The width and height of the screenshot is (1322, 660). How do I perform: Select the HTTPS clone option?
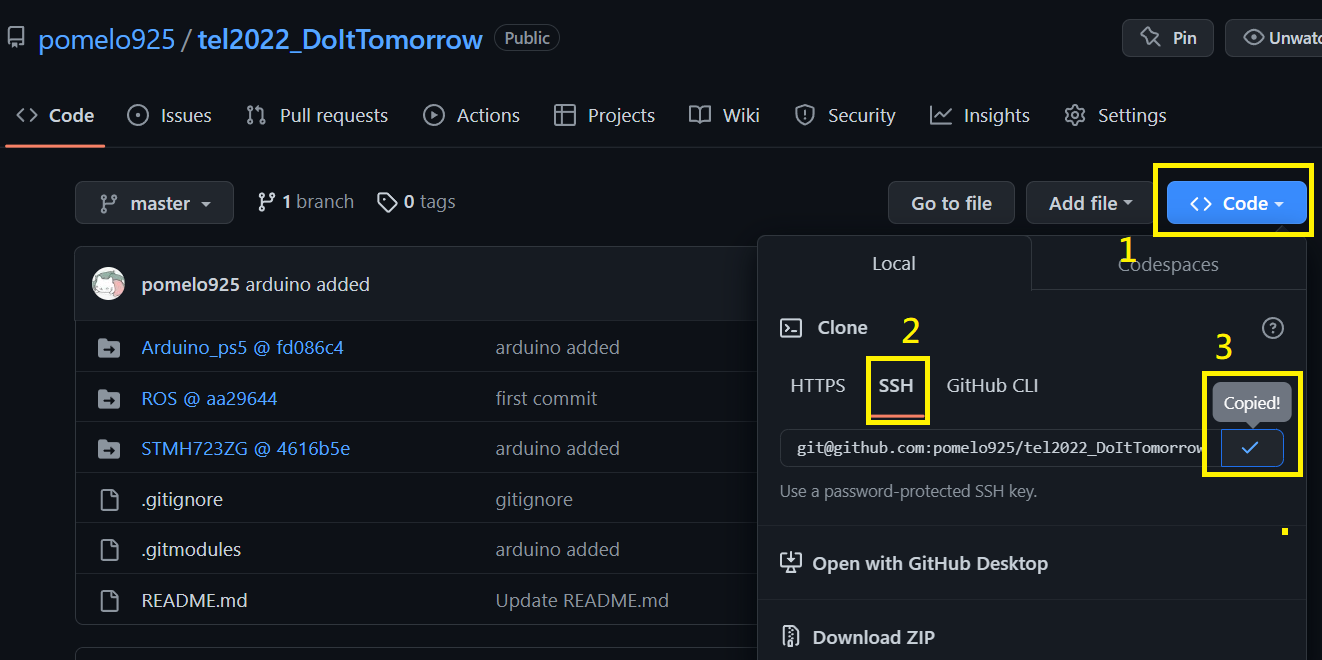coord(818,386)
